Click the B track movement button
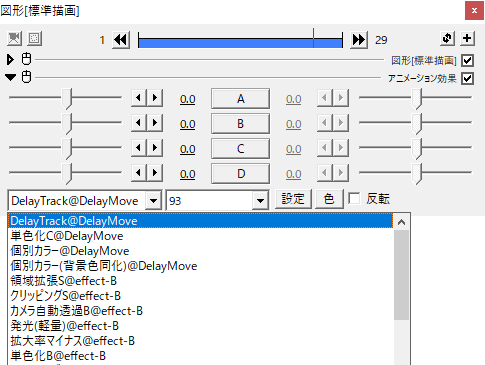The height and width of the screenshot is (365, 485). (240, 124)
